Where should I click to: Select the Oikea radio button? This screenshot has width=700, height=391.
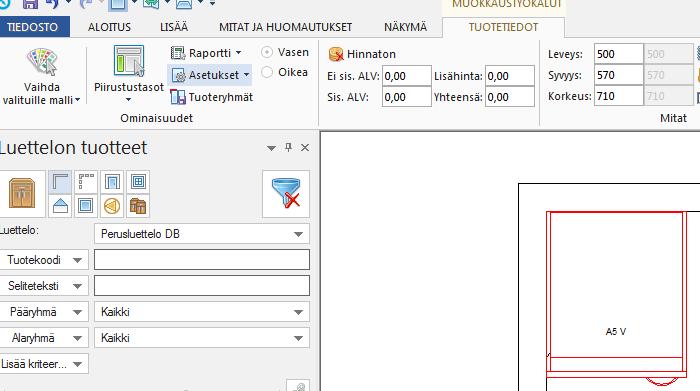[x=267, y=72]
